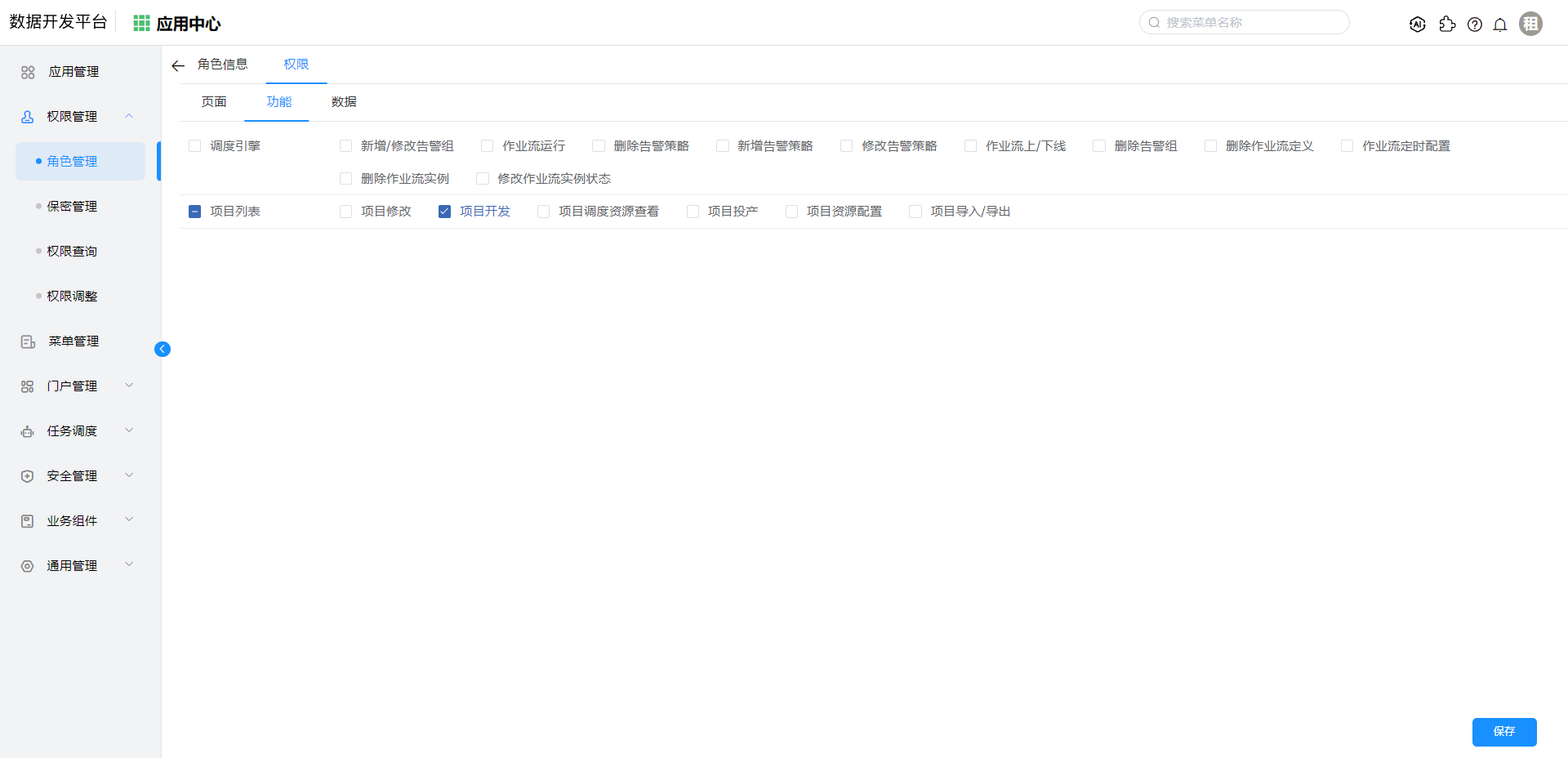Toggle the 项目列表 group checkbox

pos(195,212)
